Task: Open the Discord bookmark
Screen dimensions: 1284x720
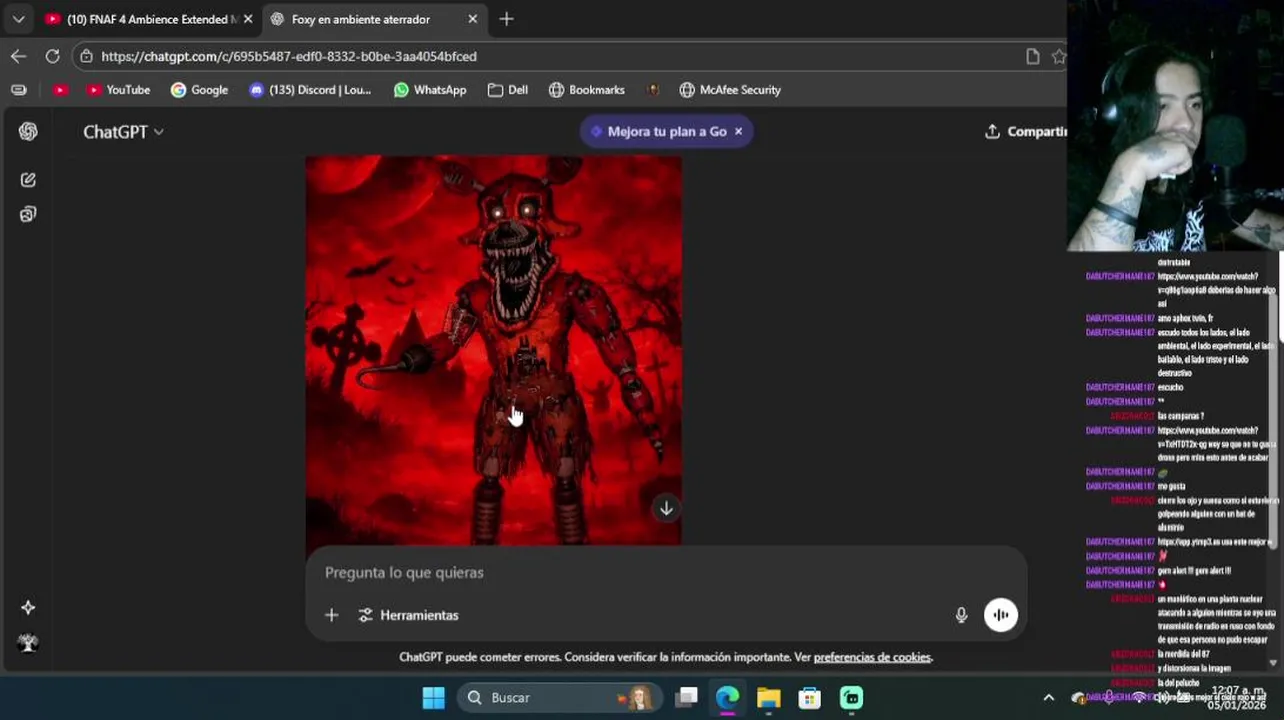Action: (310, 90)
